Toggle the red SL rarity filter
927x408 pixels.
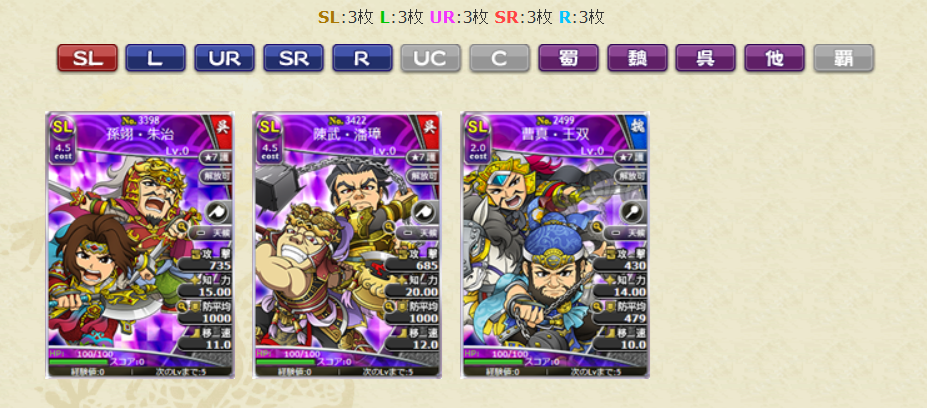coord(87,58)
